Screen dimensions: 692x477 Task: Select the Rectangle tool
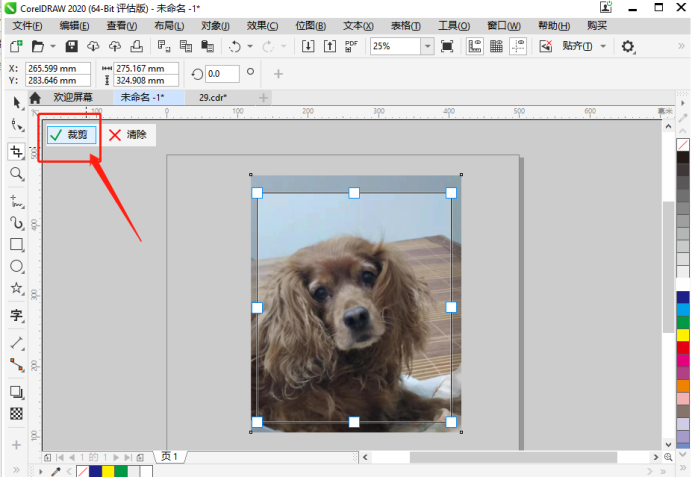tap(16, 244)
